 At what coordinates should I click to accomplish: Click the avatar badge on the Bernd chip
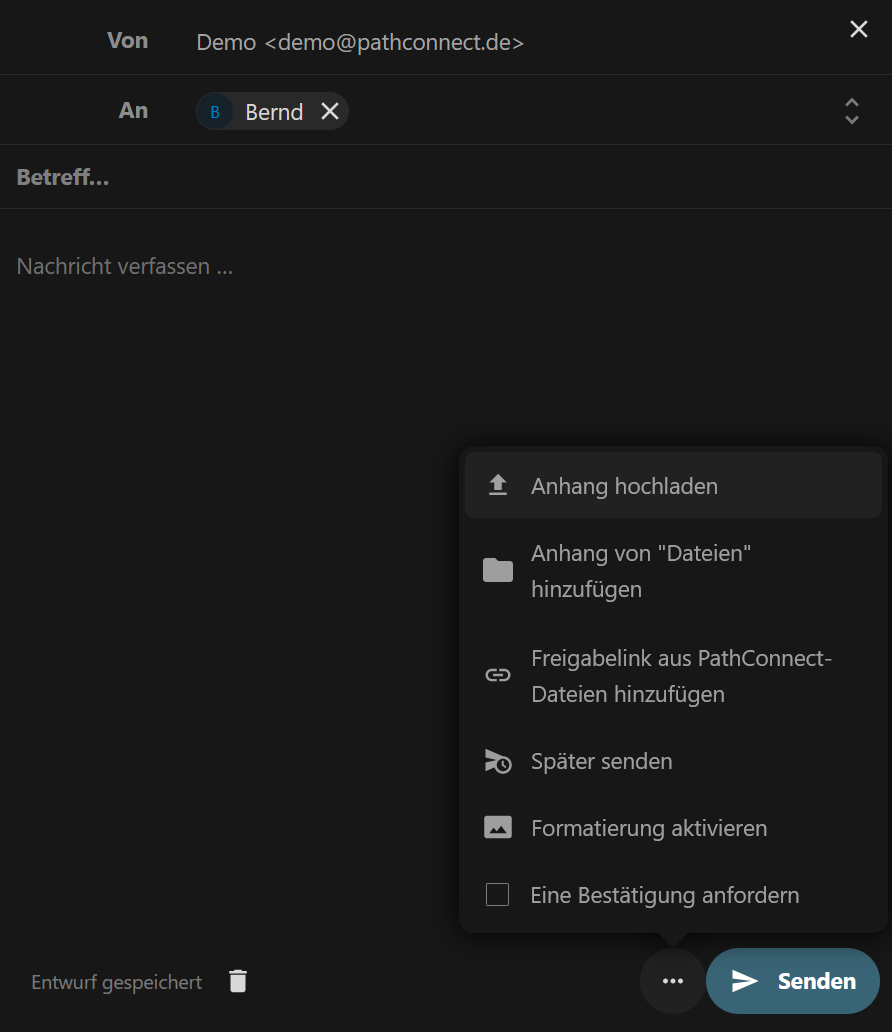(x=215, y=111)
